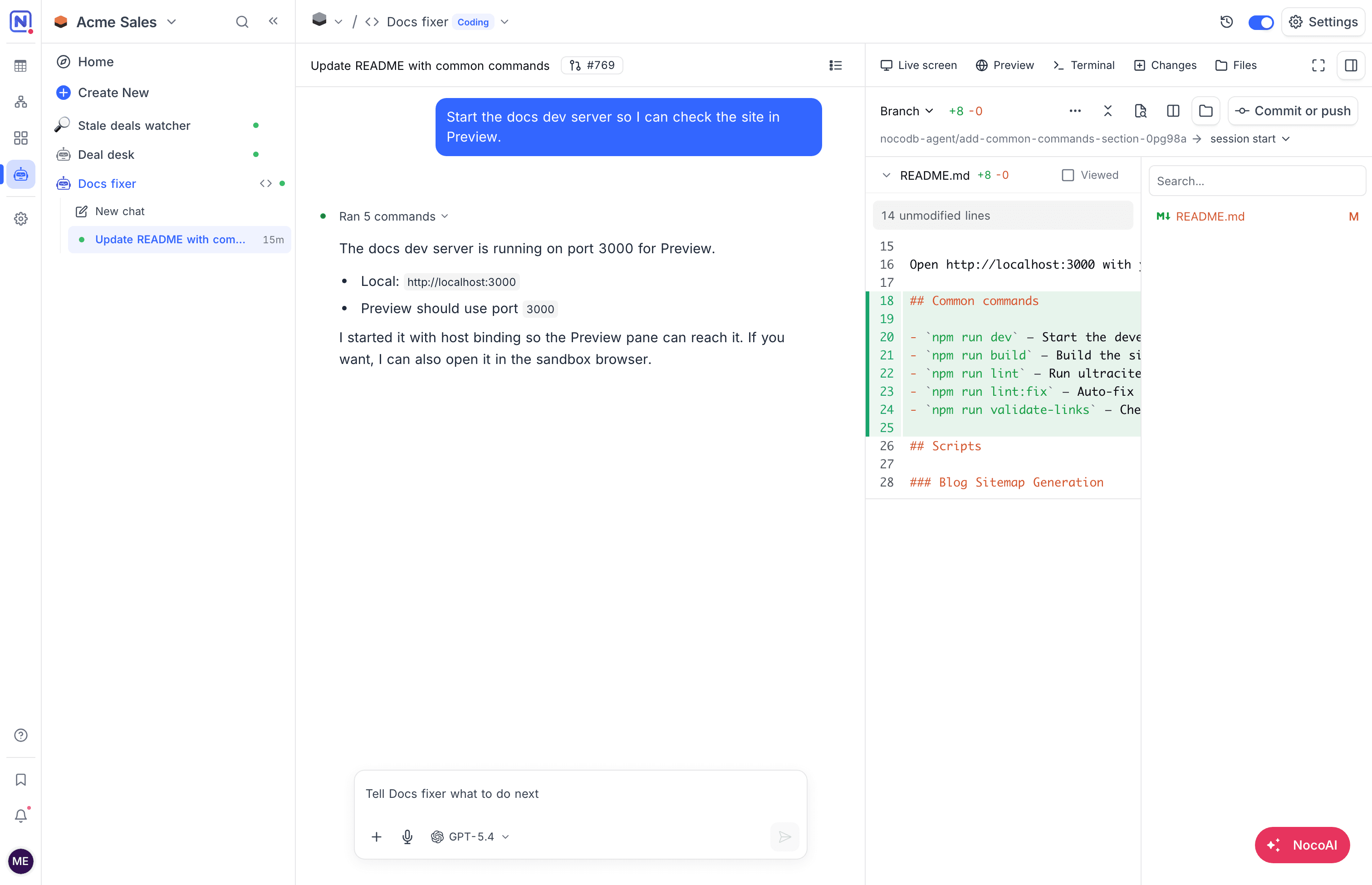
Task: Open the gear icon in the left rail
Action: click(21, 219)
